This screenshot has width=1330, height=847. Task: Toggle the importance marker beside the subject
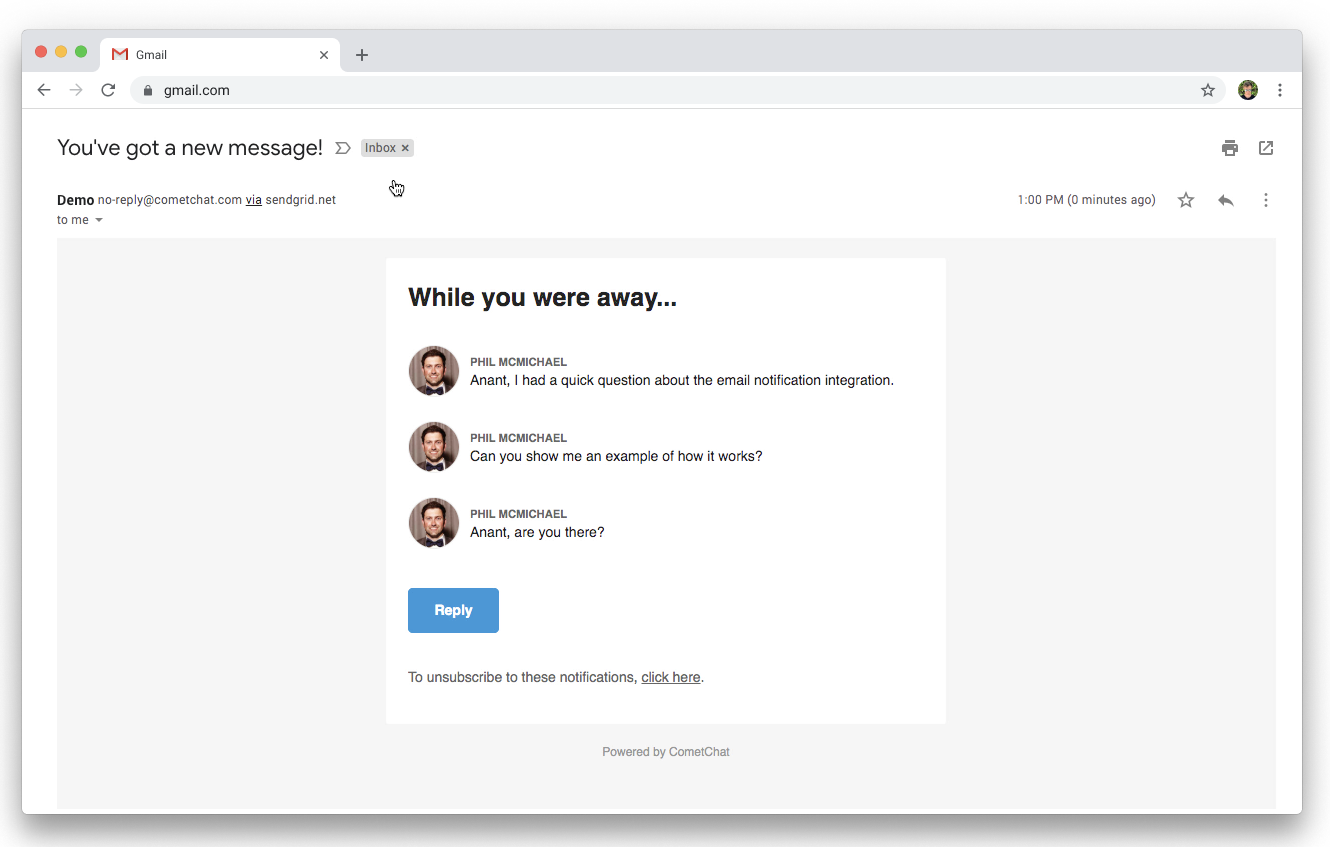pyautogui.click(x=342, y=148)
